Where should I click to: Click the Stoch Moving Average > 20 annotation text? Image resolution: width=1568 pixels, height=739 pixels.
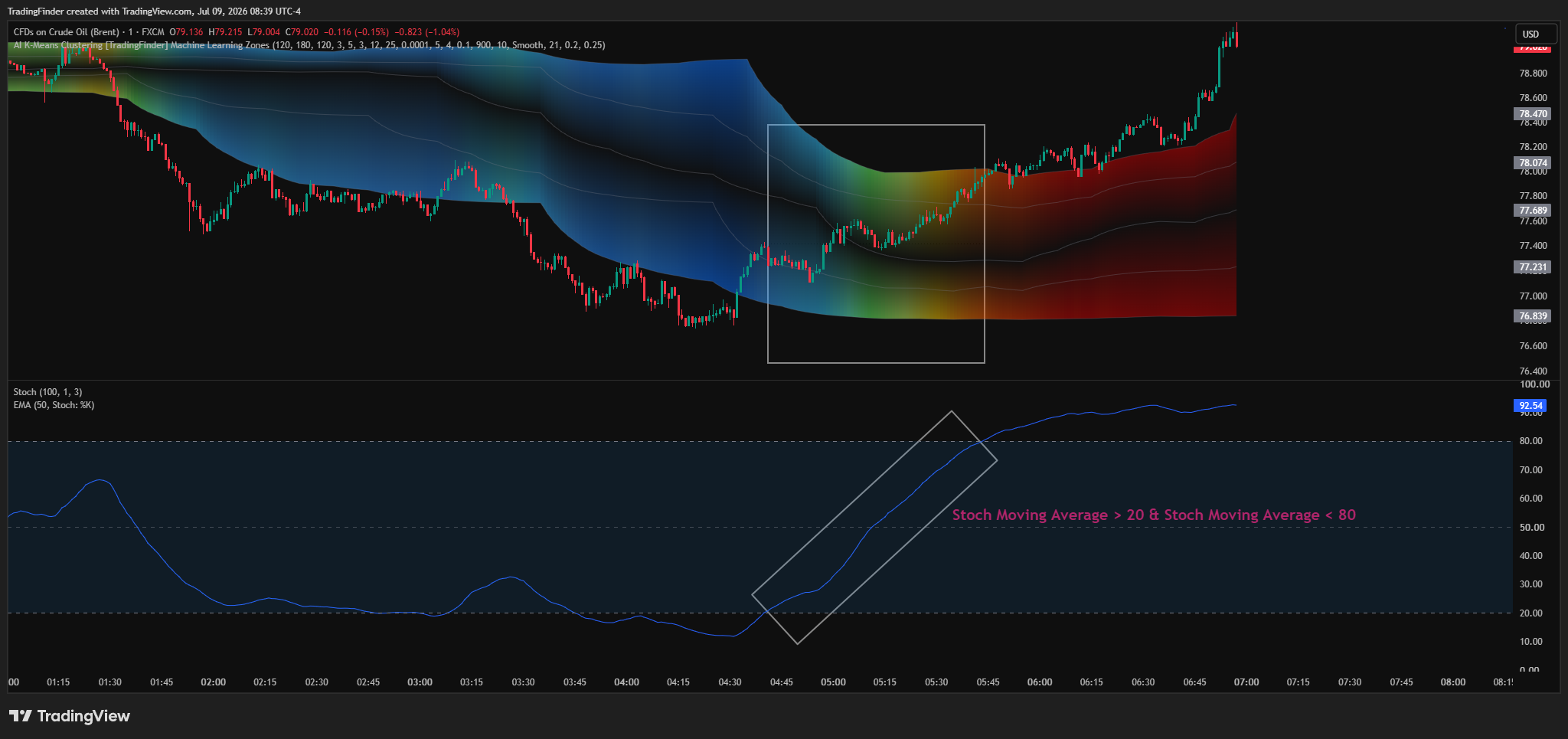[1154, 515]
